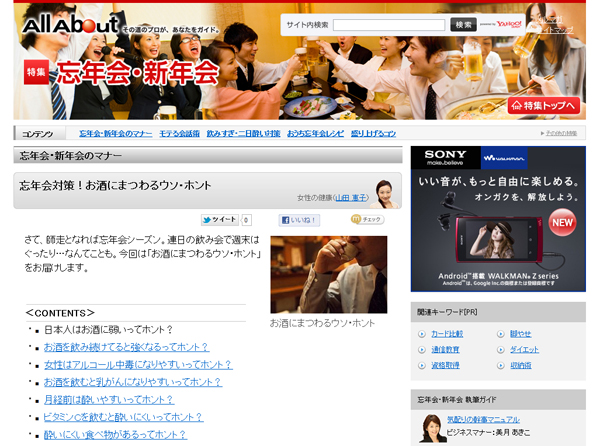Open おうち忘年会レシピ nav tab
This screenshot has width=600, height=446.
(x=315, y=133)
